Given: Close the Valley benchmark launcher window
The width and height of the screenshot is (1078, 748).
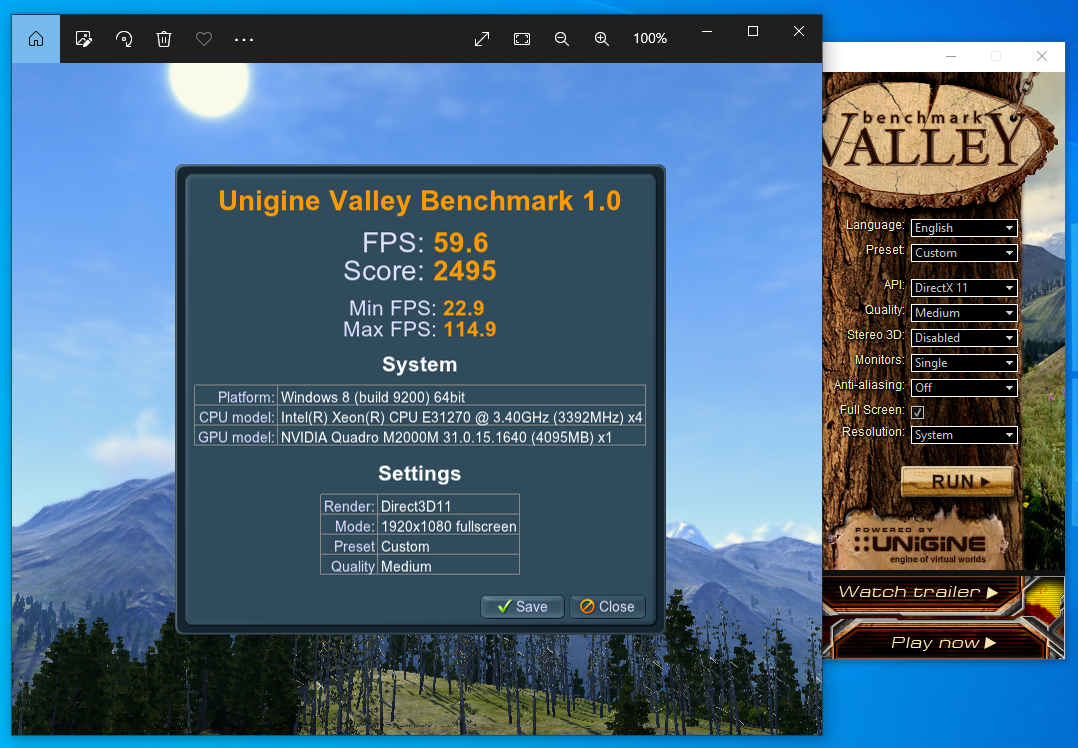Looking at the screenshot, I should pos(1042,56).
